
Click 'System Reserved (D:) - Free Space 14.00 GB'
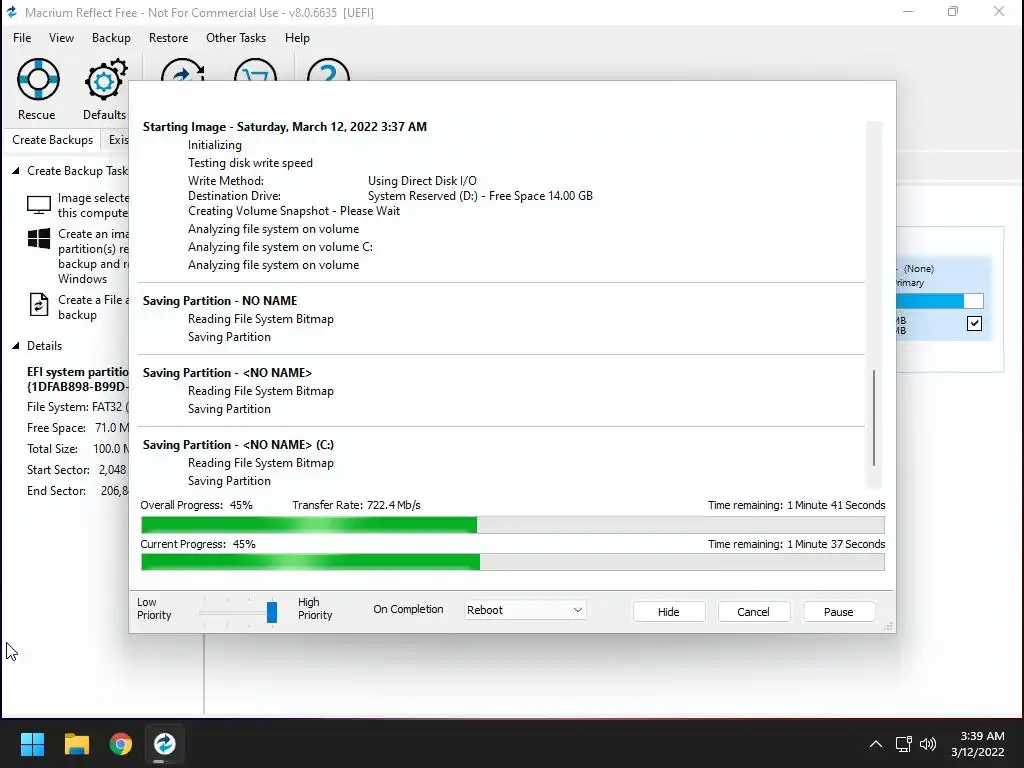pos(480,196)
